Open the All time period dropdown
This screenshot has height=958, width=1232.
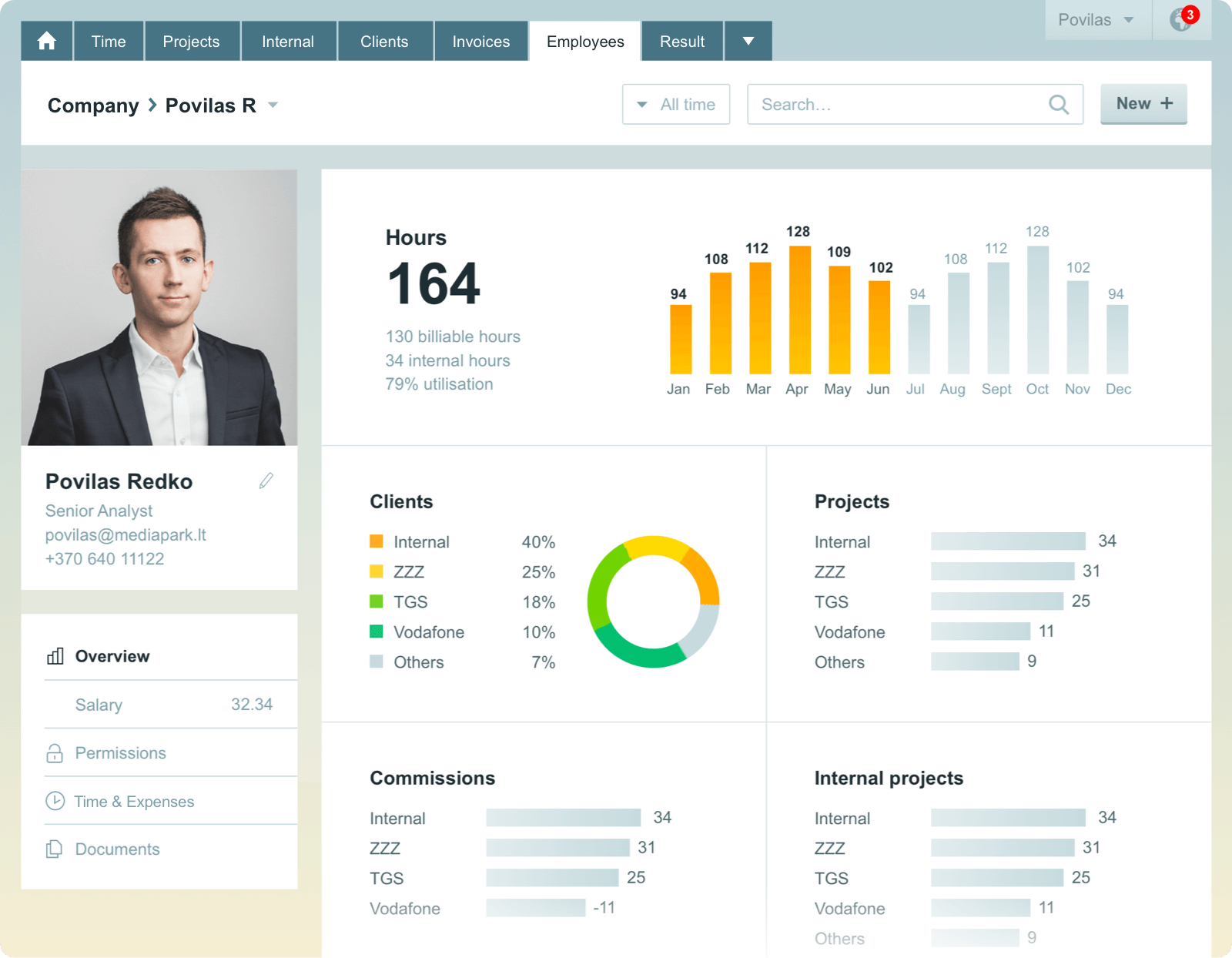(x=676, y=105)
